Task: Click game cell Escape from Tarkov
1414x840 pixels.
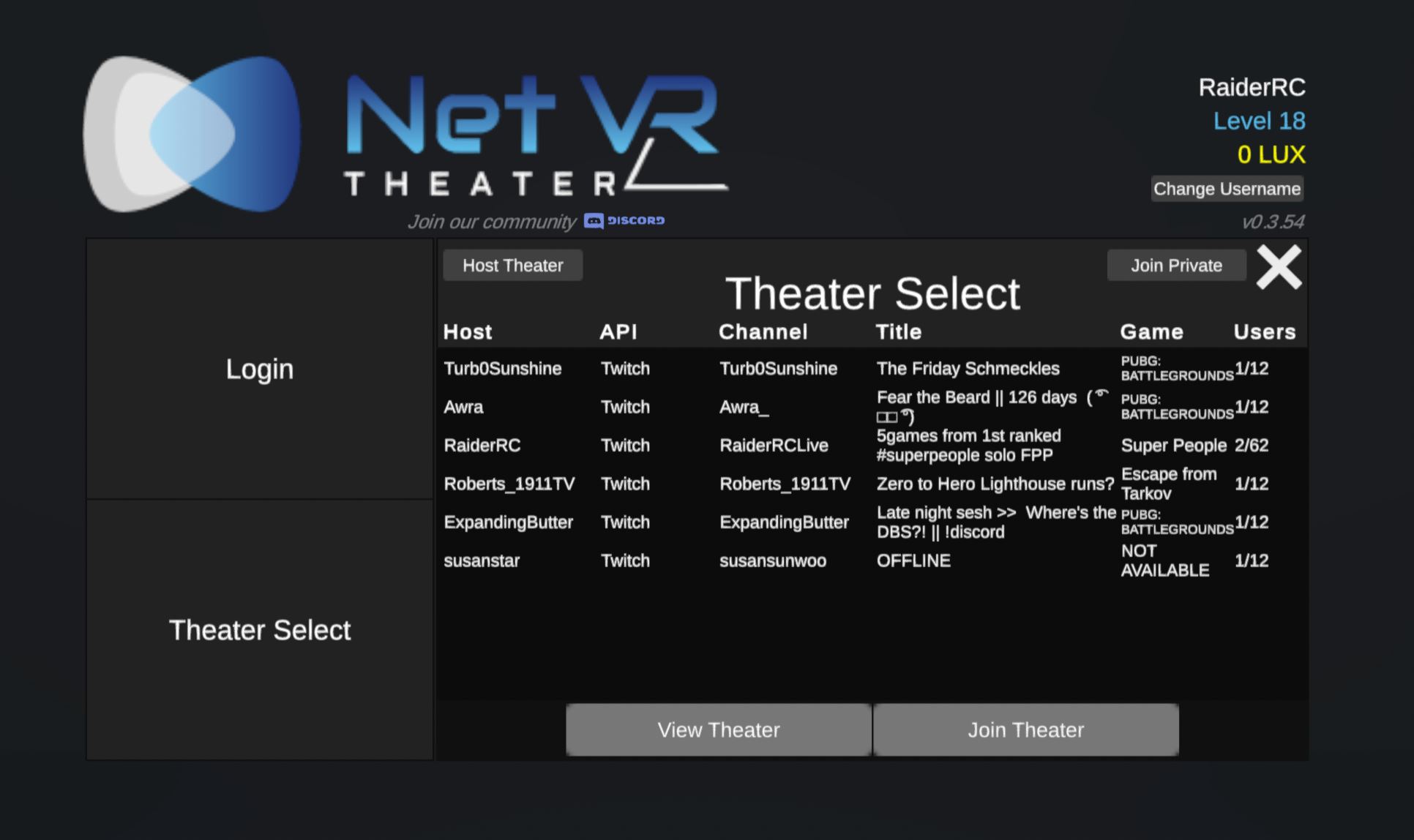Action: (x=1169, y=484)
